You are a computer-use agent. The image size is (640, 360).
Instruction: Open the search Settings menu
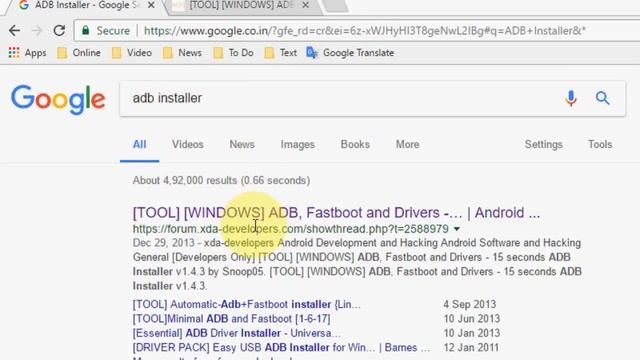tap(544, 144)
